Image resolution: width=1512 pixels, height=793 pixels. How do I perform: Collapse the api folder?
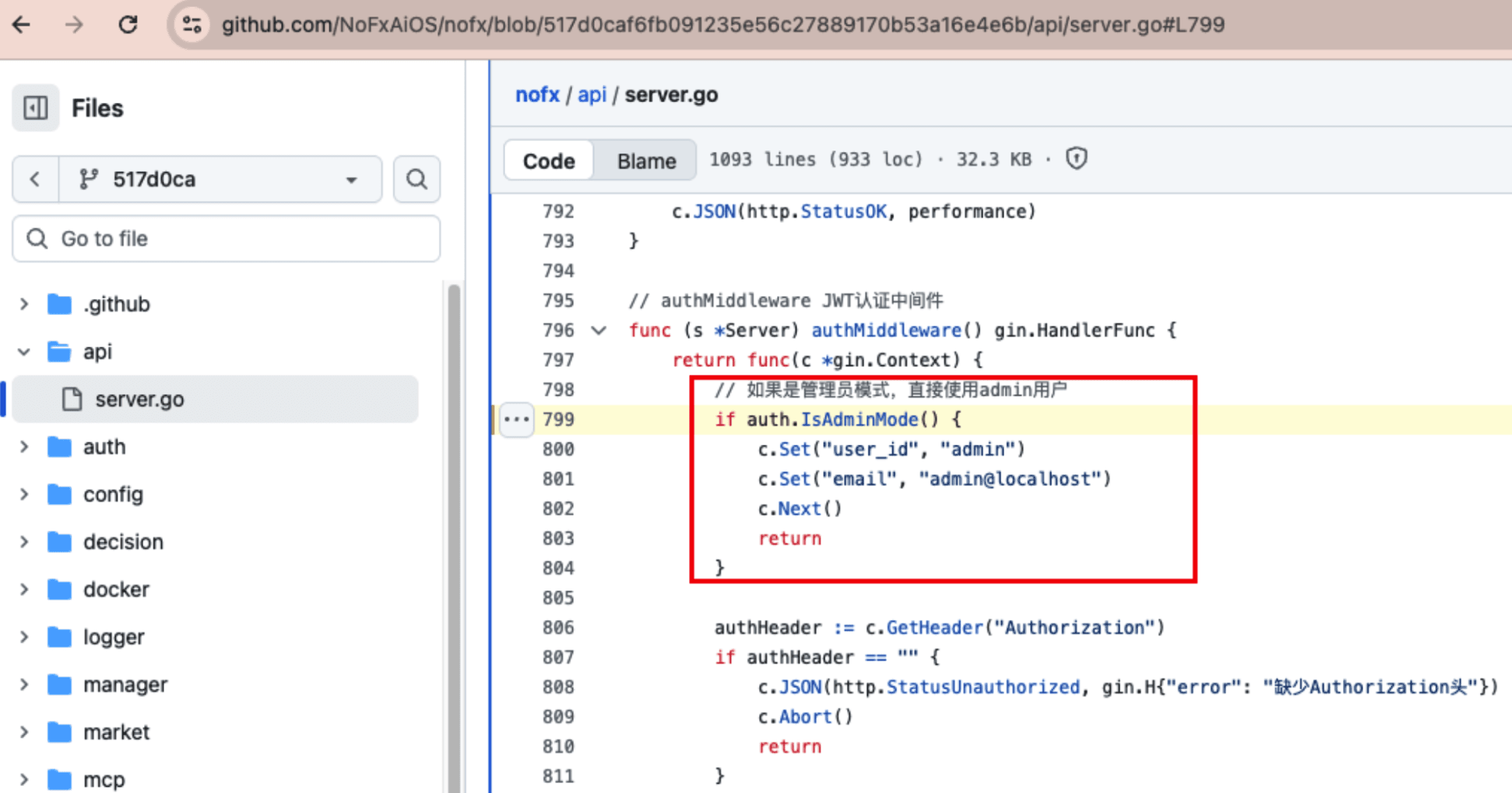point(24,352)
